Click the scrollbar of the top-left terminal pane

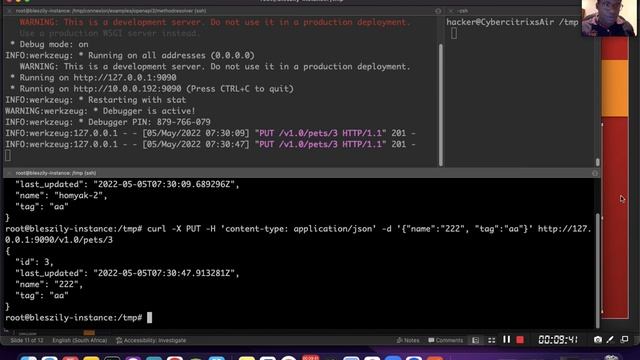441,105
